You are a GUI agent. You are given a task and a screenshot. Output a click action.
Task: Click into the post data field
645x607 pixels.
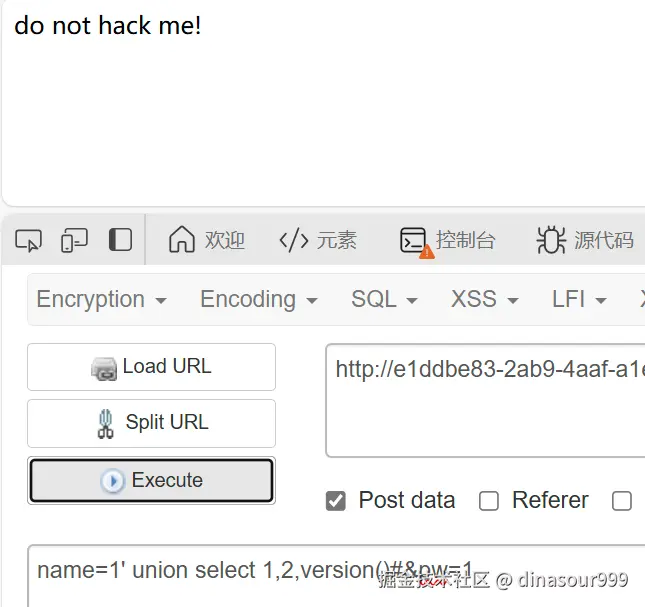(336, 576)
